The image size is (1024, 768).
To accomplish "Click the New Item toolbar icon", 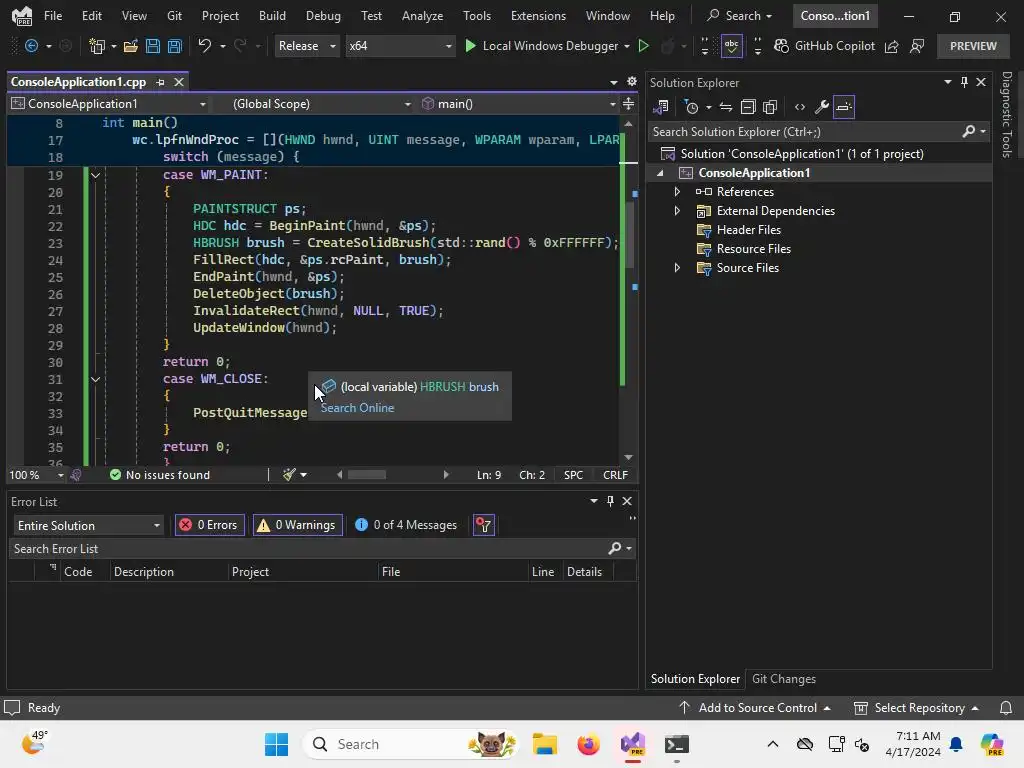I will point(97,46).
